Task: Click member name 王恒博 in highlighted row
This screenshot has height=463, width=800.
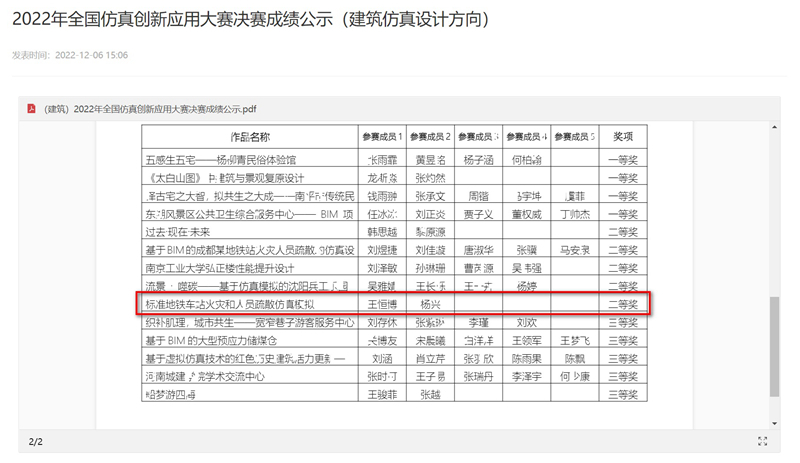Action: click(382, 304)
